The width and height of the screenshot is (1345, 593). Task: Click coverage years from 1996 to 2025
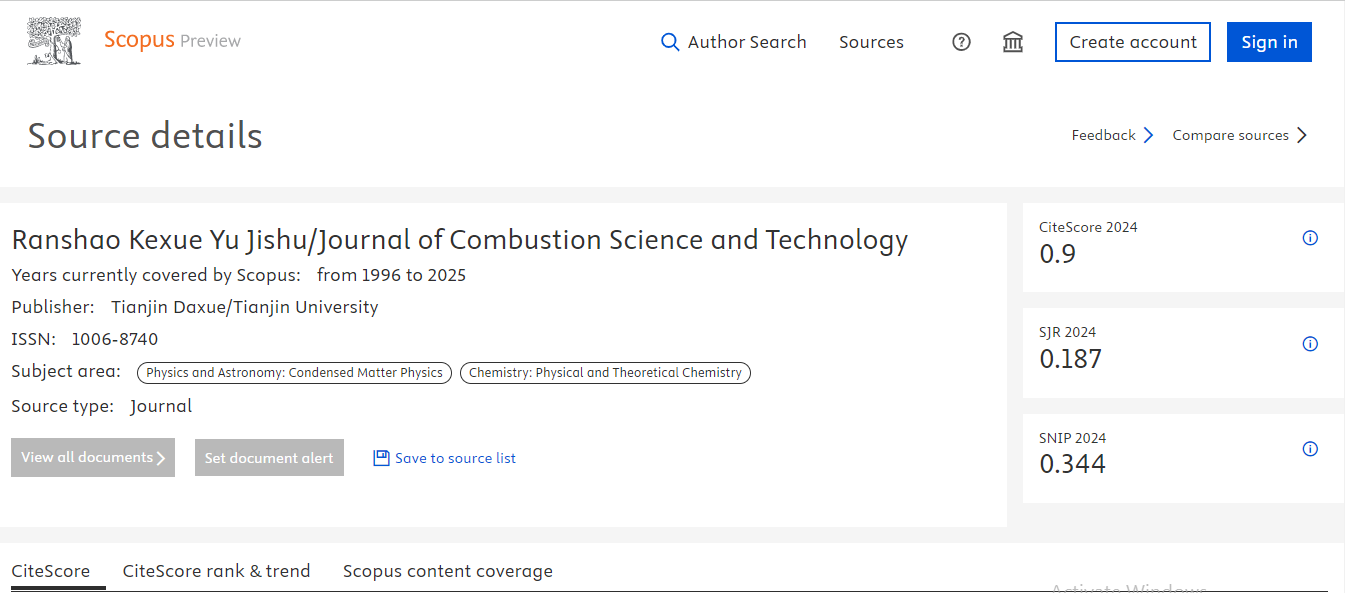click(x=391, y=275)
